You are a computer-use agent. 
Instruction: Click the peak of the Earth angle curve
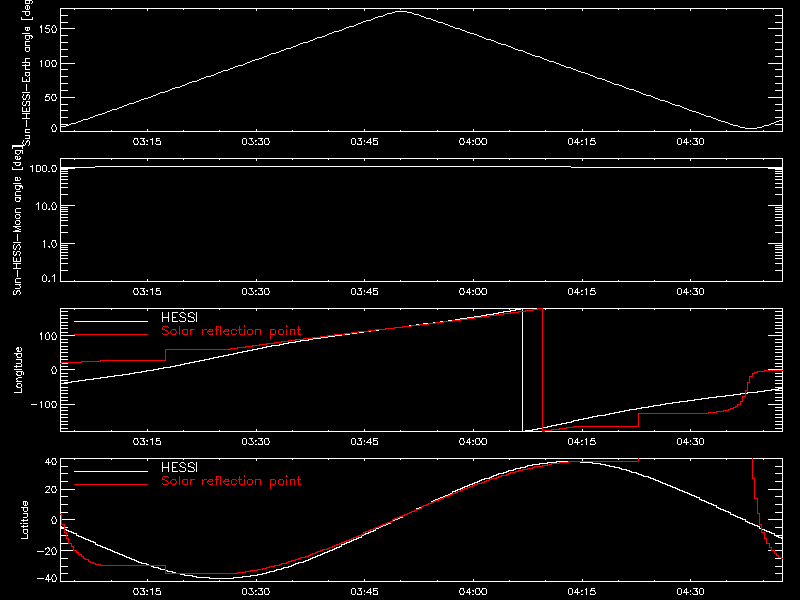[402, 11]
